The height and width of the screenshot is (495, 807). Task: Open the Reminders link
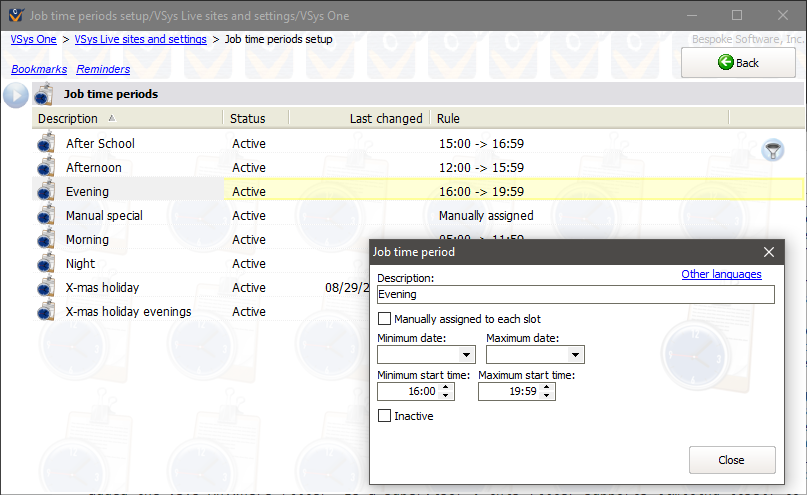click(x=103, y=70)
